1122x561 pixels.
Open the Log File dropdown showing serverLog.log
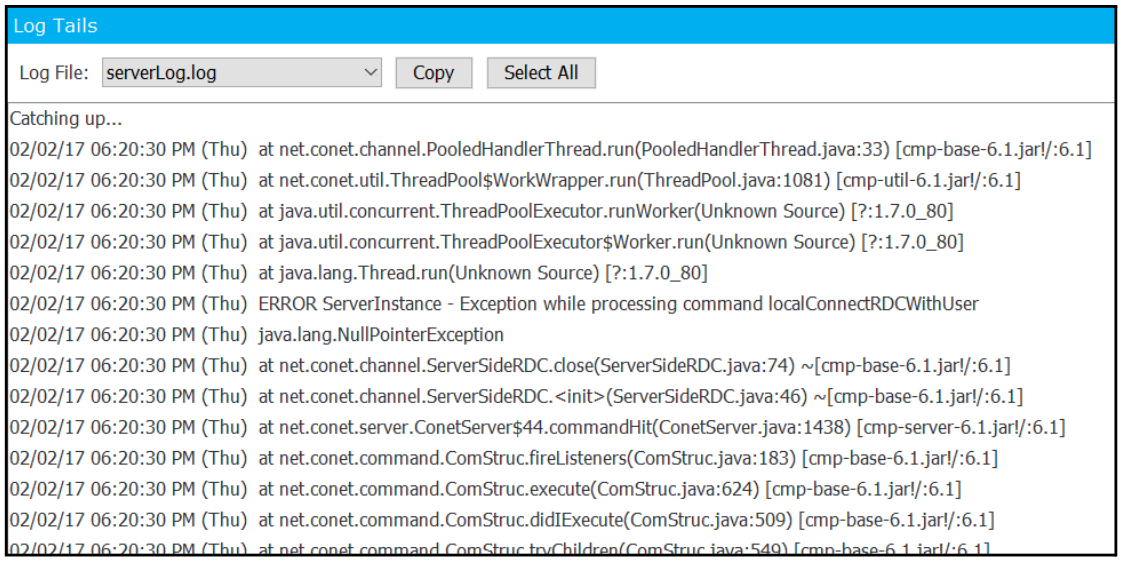pos(242,72)
